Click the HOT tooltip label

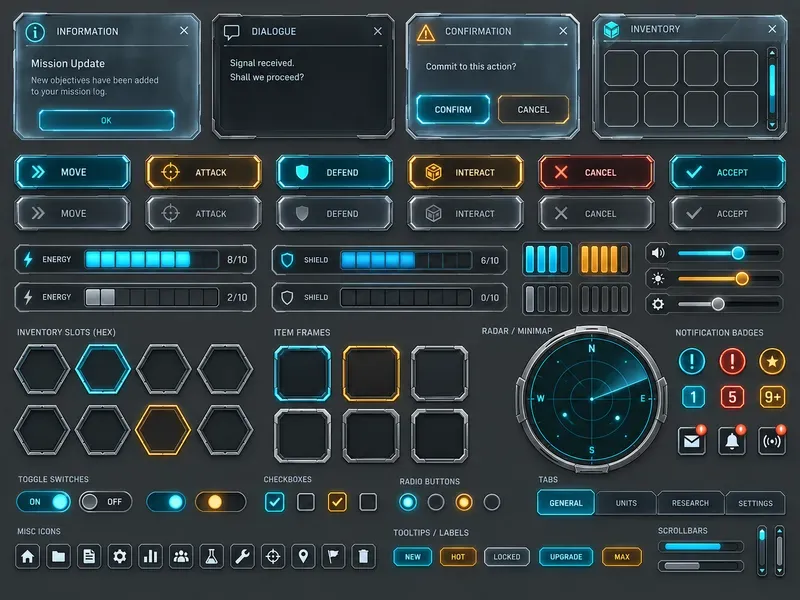click(458, 557)
